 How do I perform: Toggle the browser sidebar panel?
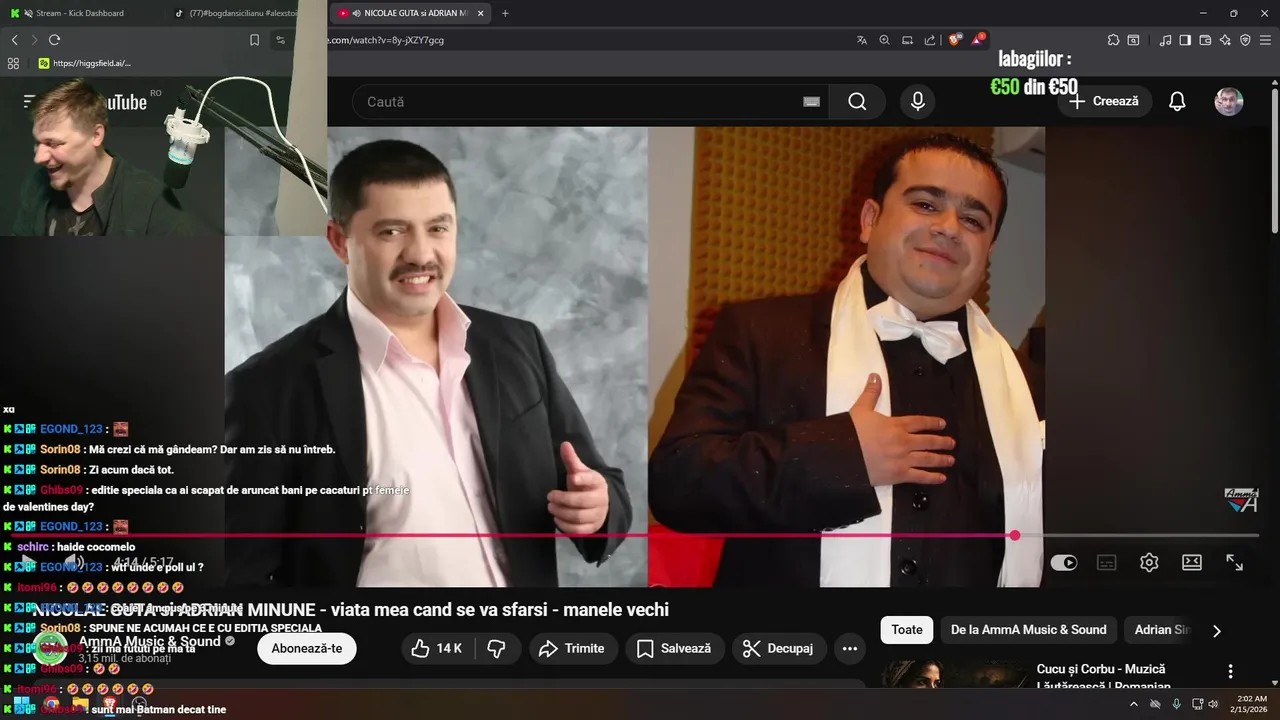(x=1185, y=40)
